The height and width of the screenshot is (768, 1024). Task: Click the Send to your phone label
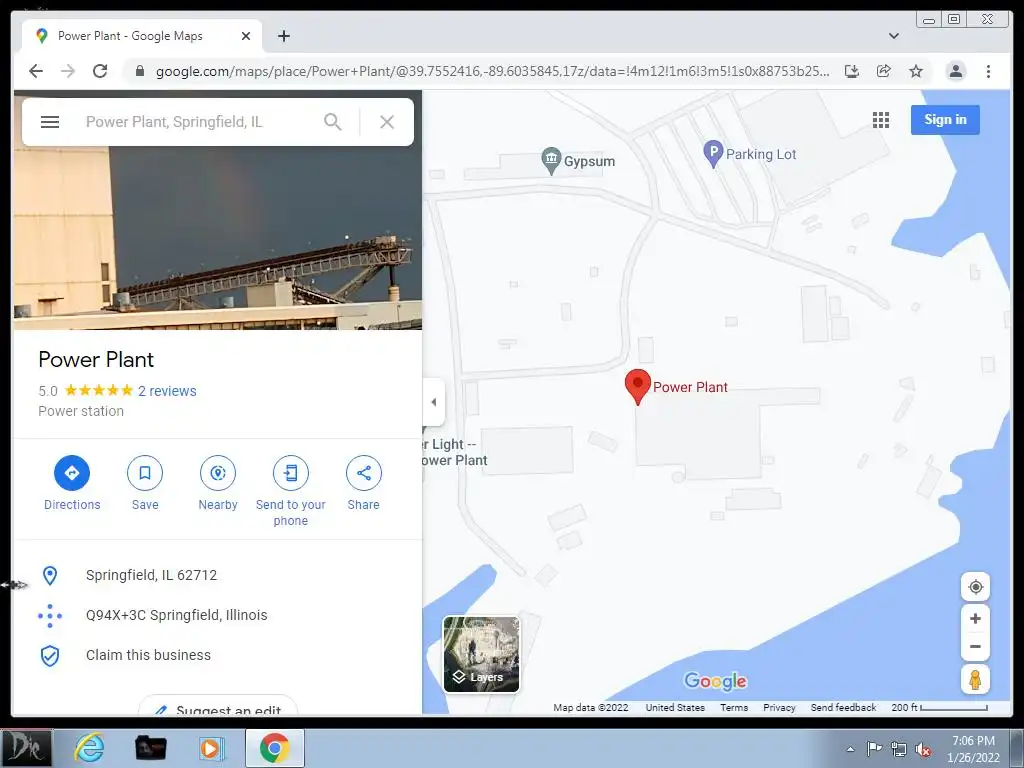coord(291,513)
